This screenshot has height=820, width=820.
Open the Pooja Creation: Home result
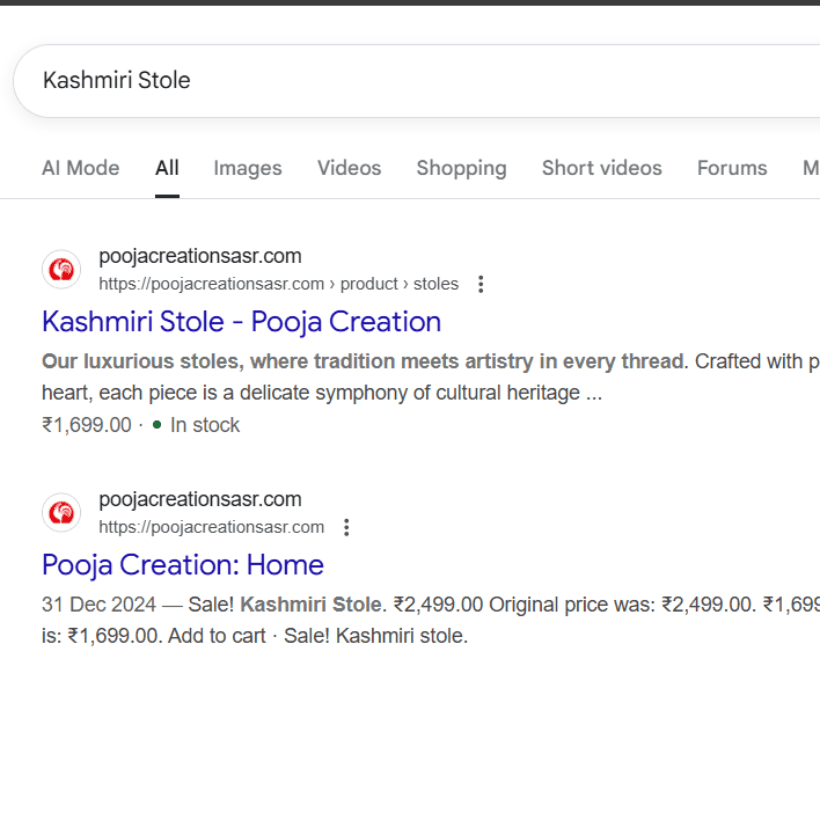coord(182,565)
